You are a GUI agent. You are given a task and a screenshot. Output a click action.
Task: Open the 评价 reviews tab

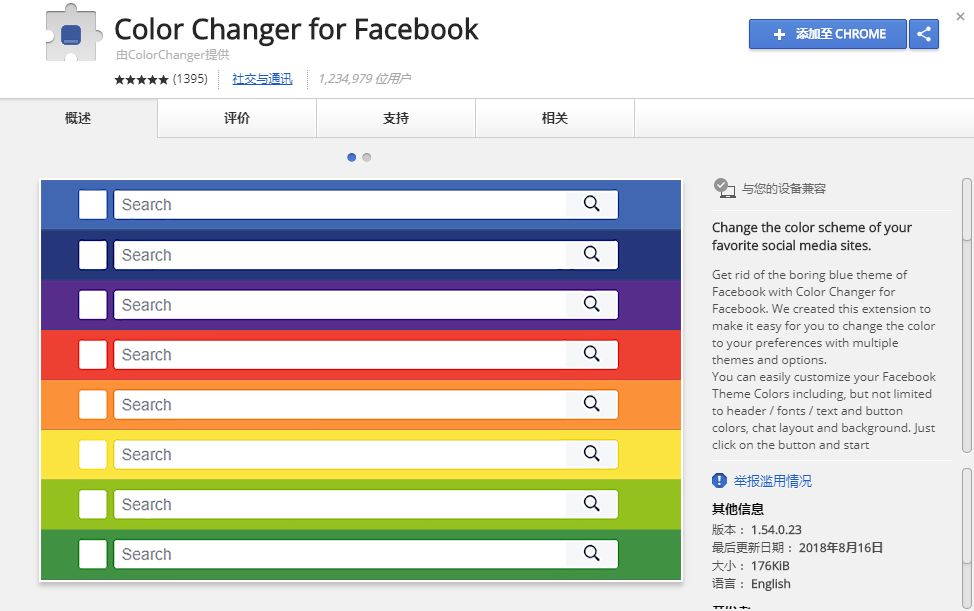[237, 118]
